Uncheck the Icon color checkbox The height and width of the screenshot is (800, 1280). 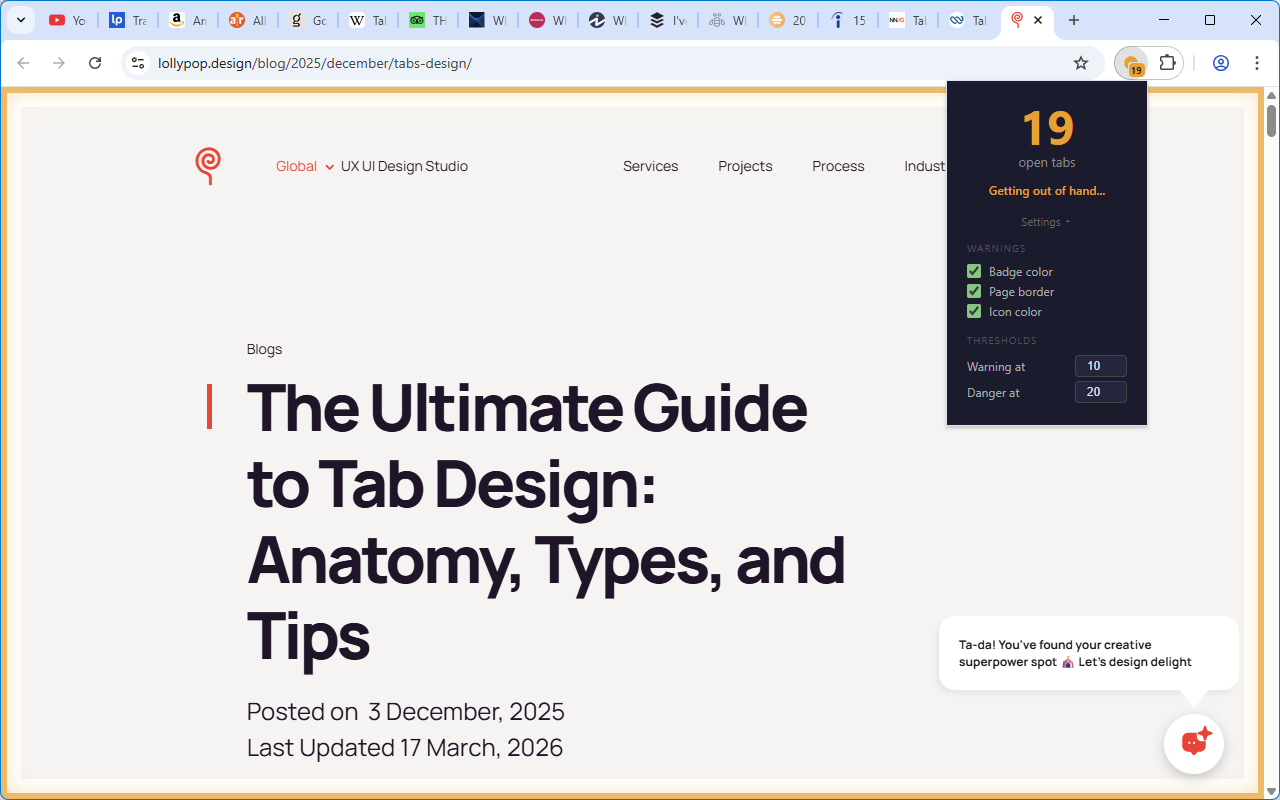(974, 311)
